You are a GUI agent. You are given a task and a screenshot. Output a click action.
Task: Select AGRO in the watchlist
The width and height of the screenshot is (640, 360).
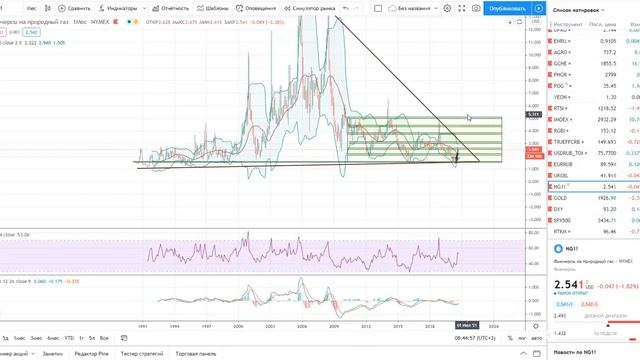coord(594,52)
